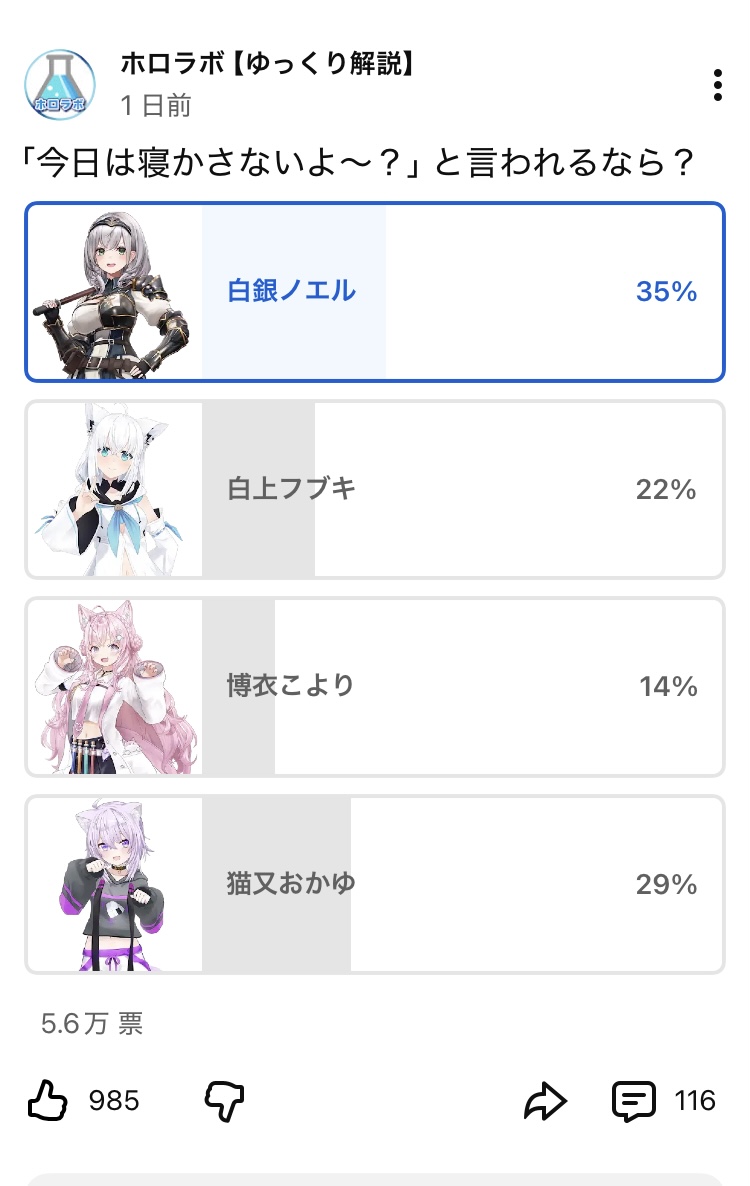Screen dimensions: 750x1186
Task: Open the ホロラボ【ゆっくり解説】 channel name
Action: [267, 65]
